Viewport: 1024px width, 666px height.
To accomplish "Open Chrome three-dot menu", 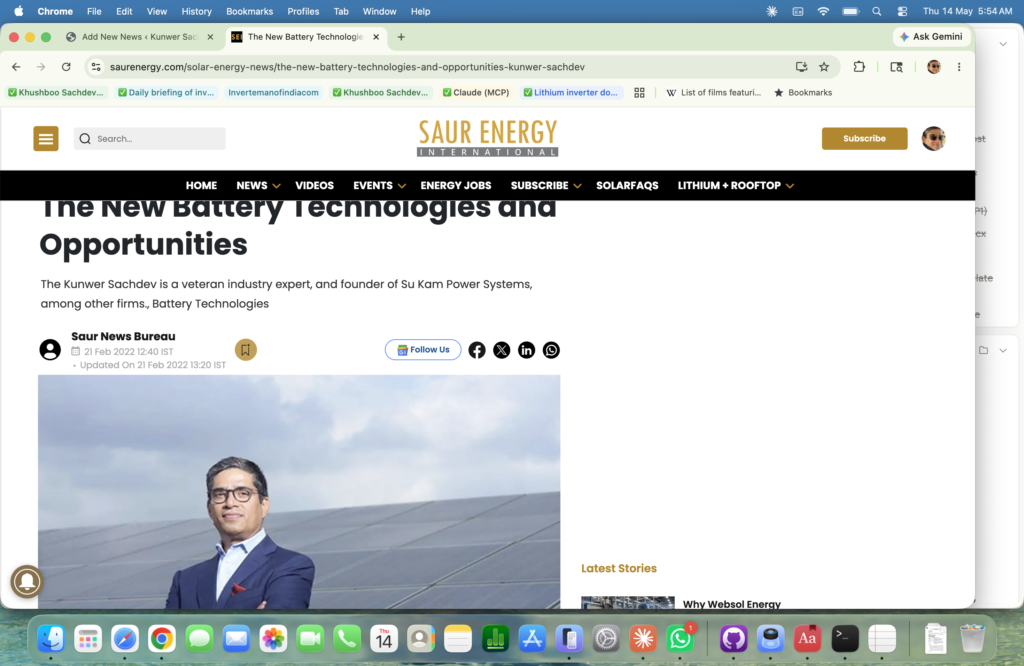I will tap(959, 67).
